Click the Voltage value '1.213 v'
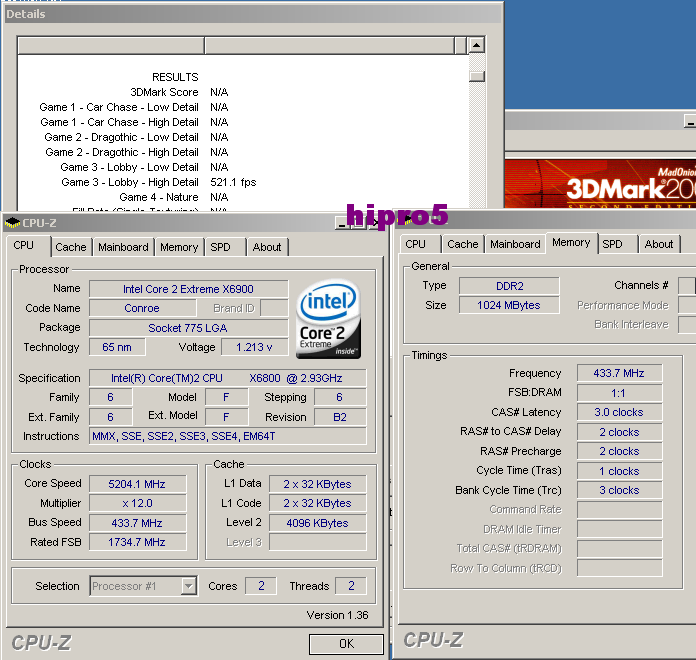The height and width of the screenshot is (660, 696). point(254,347)
